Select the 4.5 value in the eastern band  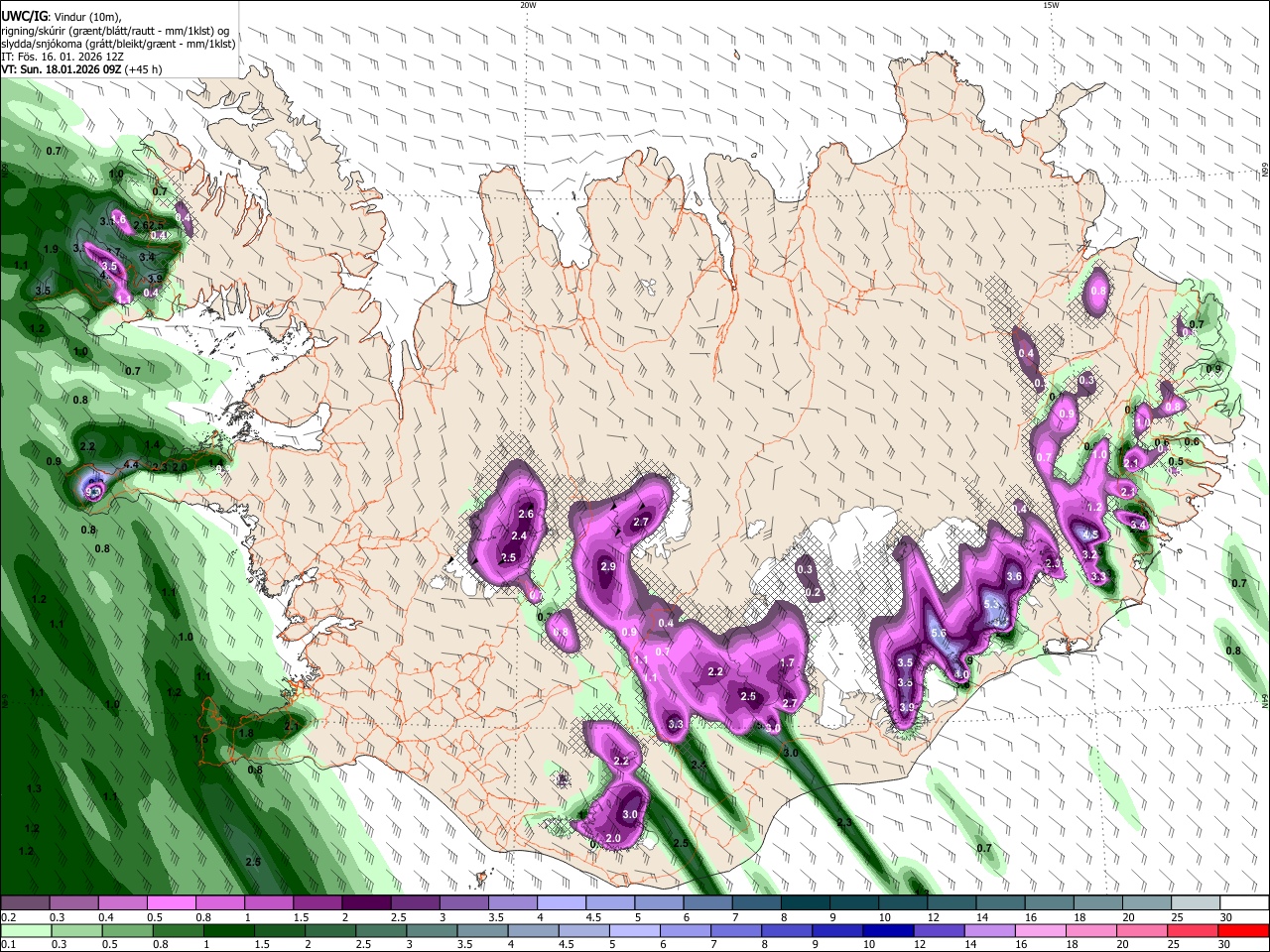point(1089,535)
